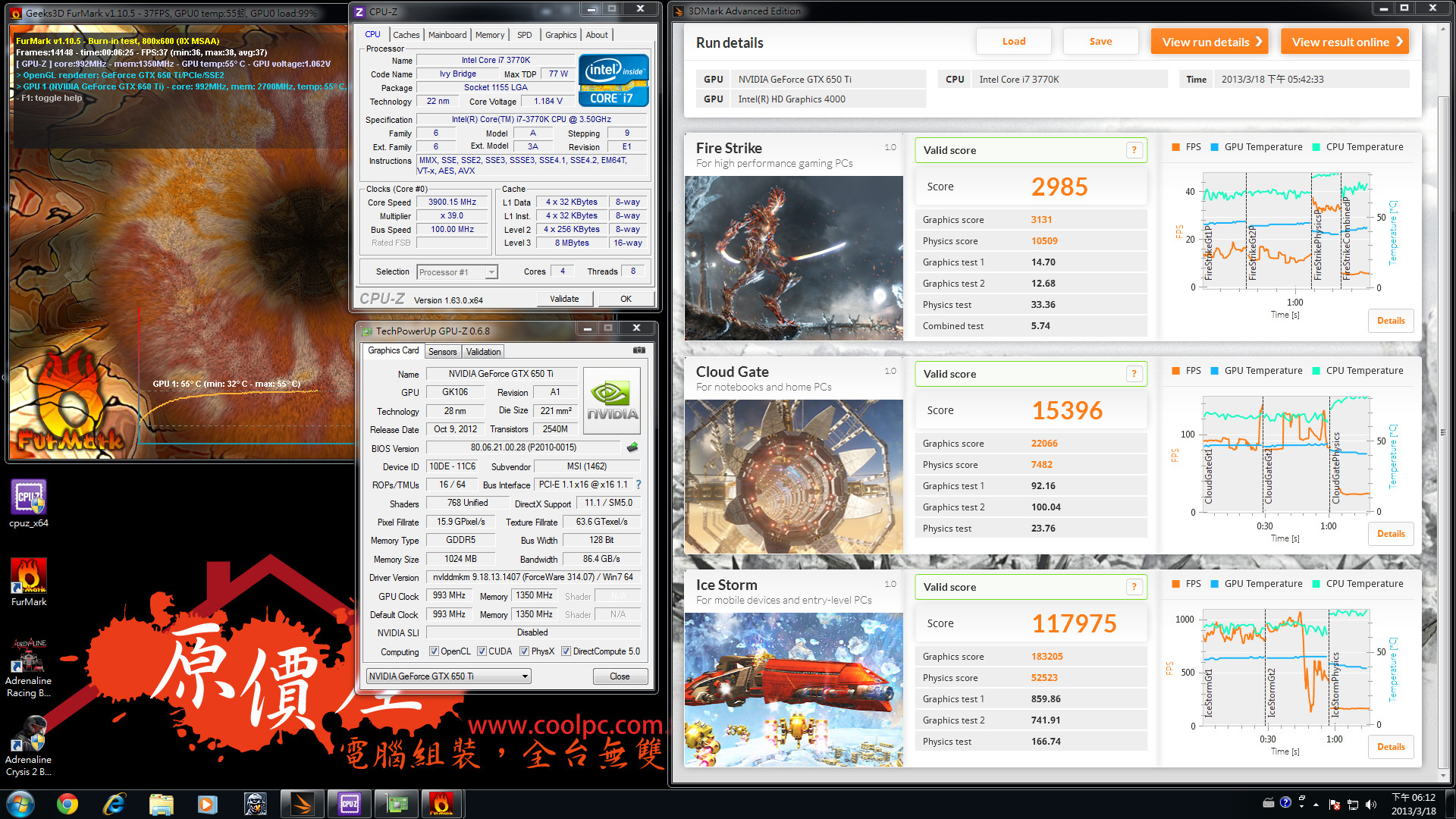Click GPU-Z BIOS save icon

[x=632, y=447]
